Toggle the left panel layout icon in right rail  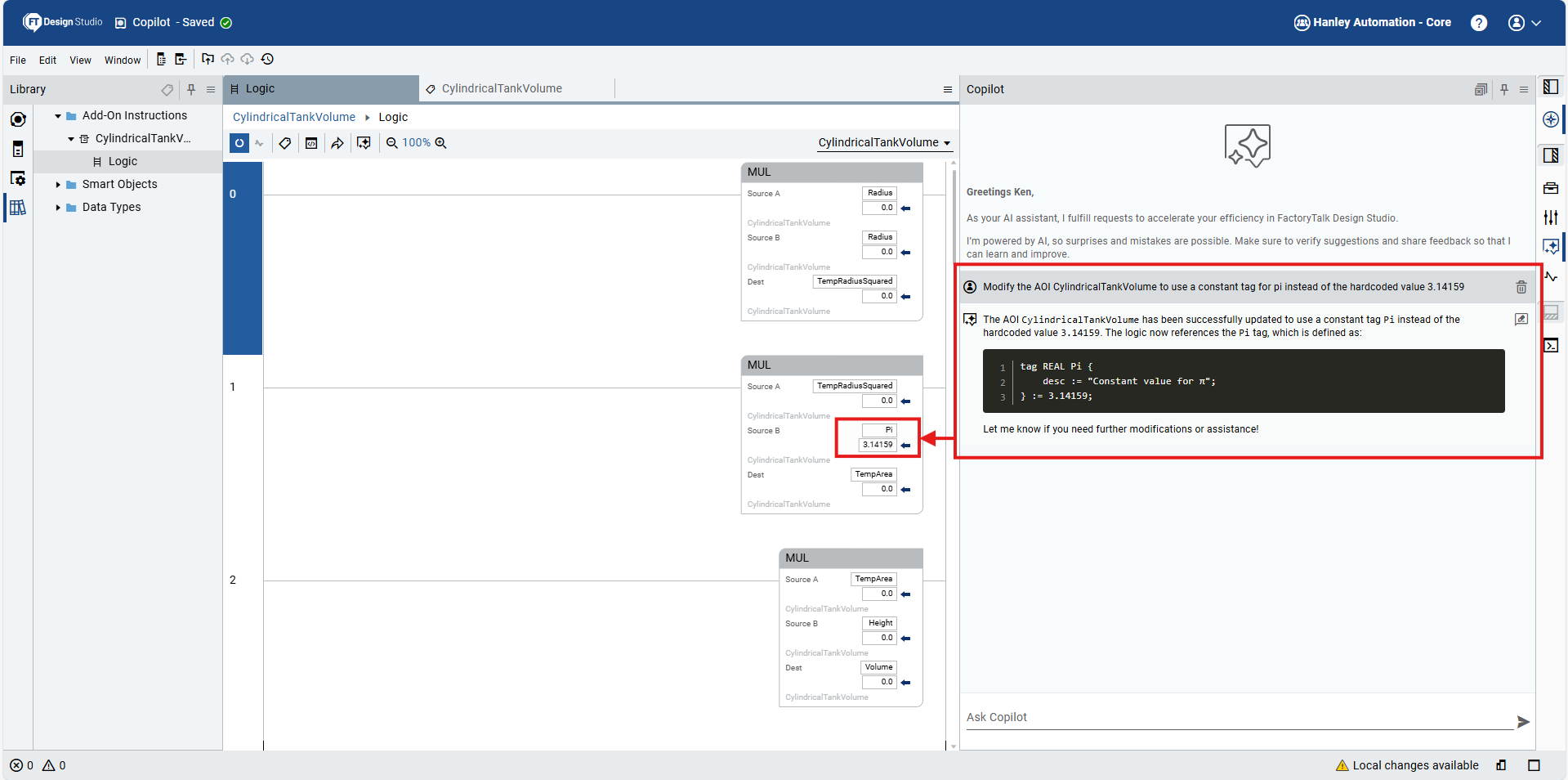click(1551, 87)
